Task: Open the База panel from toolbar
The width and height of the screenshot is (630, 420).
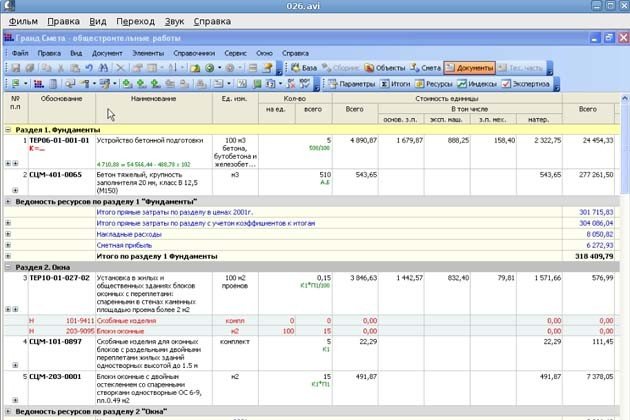Action: coord(304,67)
